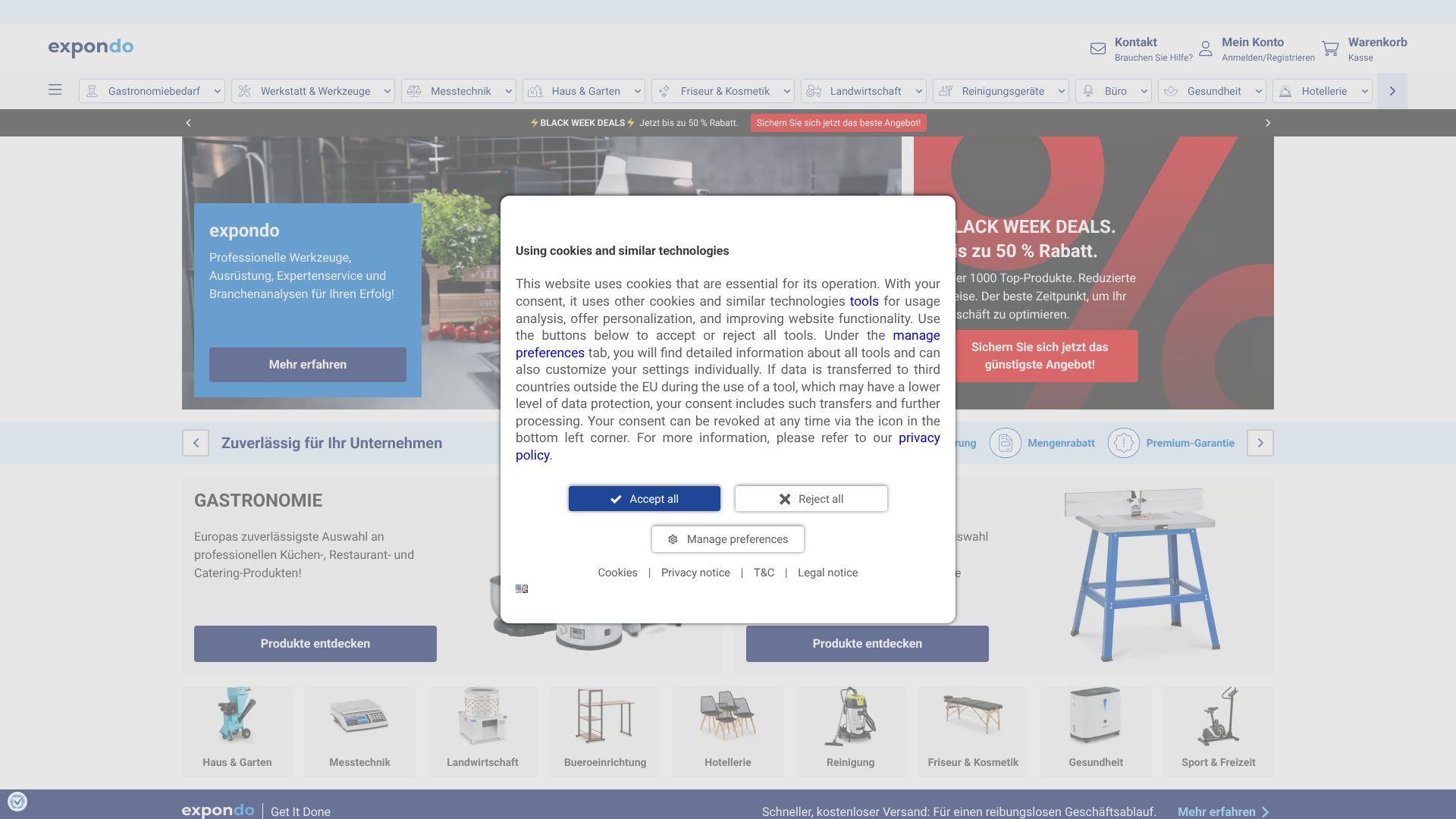This screenshot has height=819, width=1456.
Task: Open the Warenkorb shopping cart icon
Action: [1330, 49]
